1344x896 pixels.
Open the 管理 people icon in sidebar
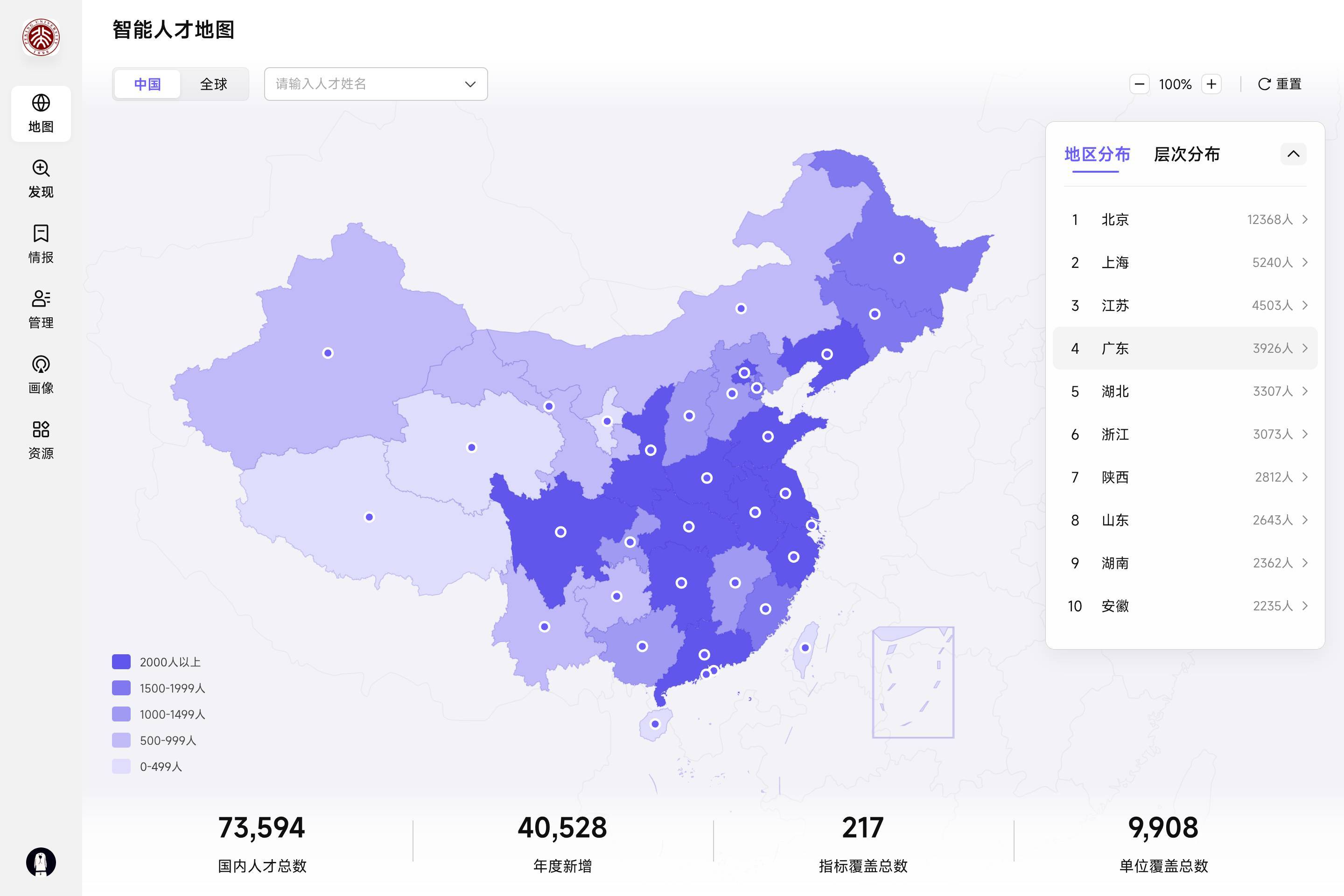[x=41, y=299]
